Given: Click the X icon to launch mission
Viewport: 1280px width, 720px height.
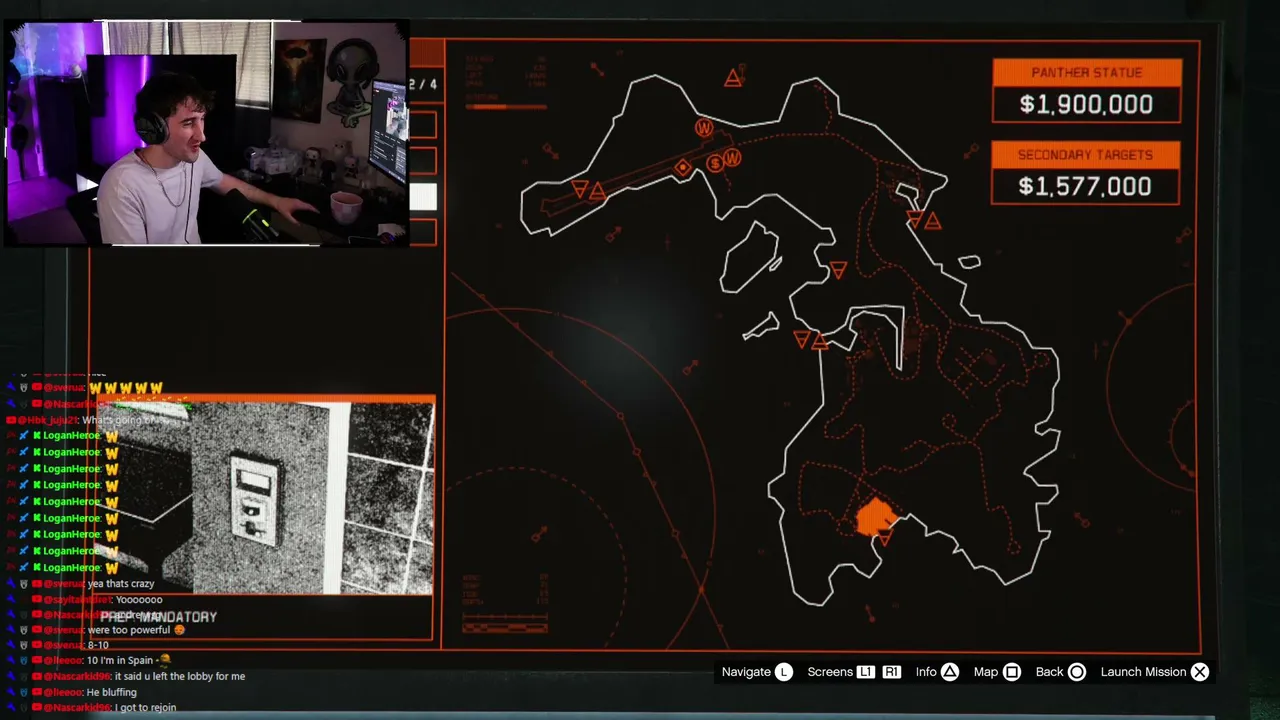Looking at the screenshot, I should 1200,672.
